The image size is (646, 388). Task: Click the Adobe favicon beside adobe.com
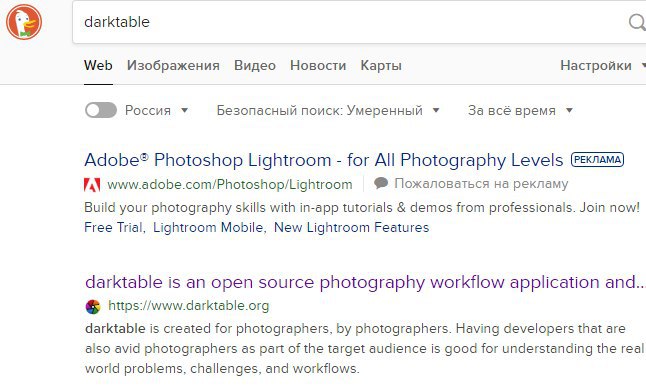pyautogui.click(x=92, y=185)
